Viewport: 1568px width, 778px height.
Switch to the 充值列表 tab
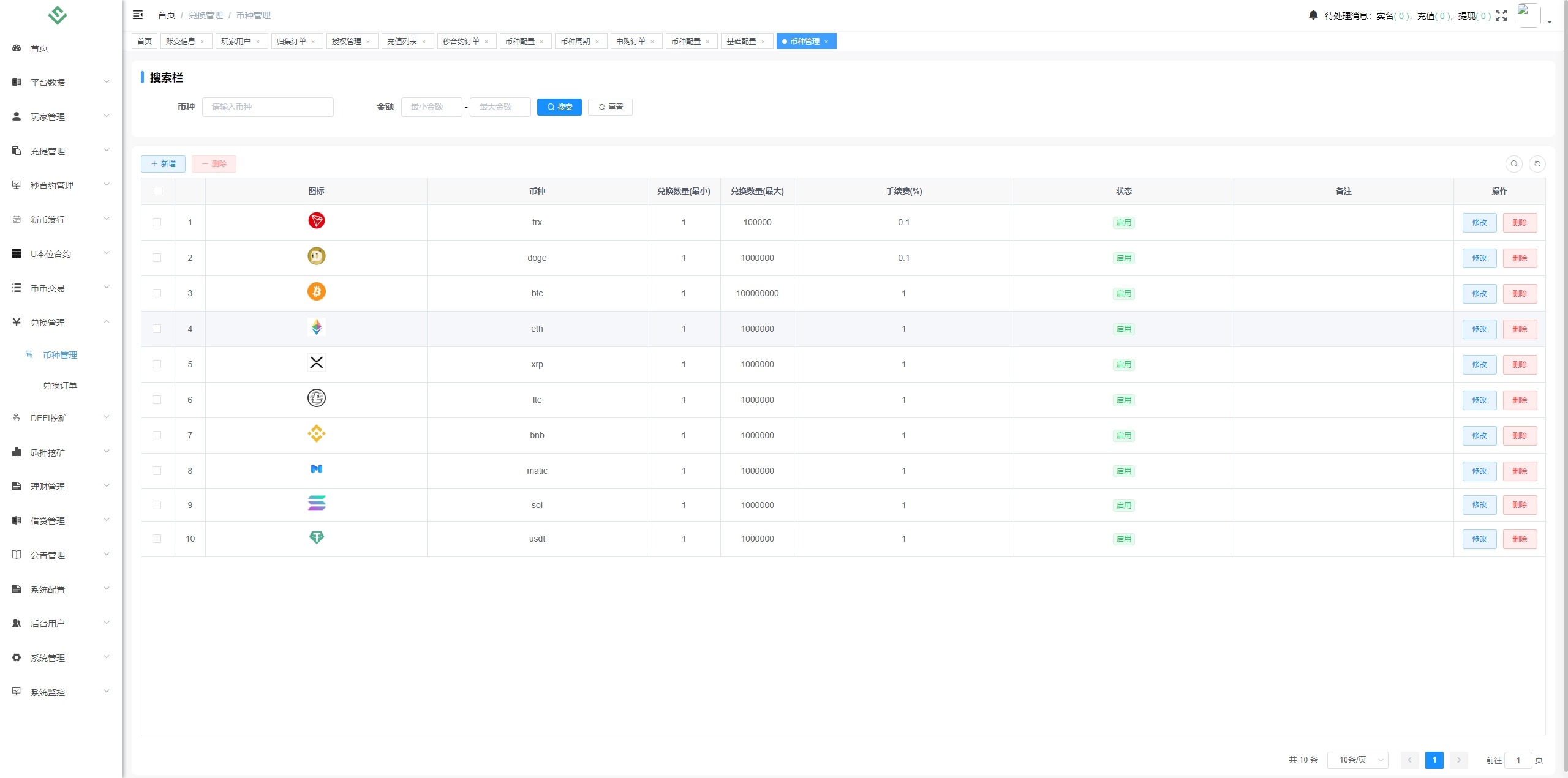(402, 41)
